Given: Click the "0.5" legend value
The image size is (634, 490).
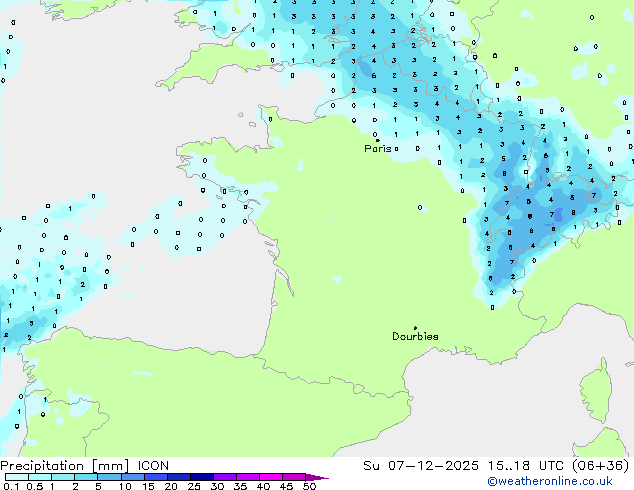Looking at the screenshot, I should (35, 486).
